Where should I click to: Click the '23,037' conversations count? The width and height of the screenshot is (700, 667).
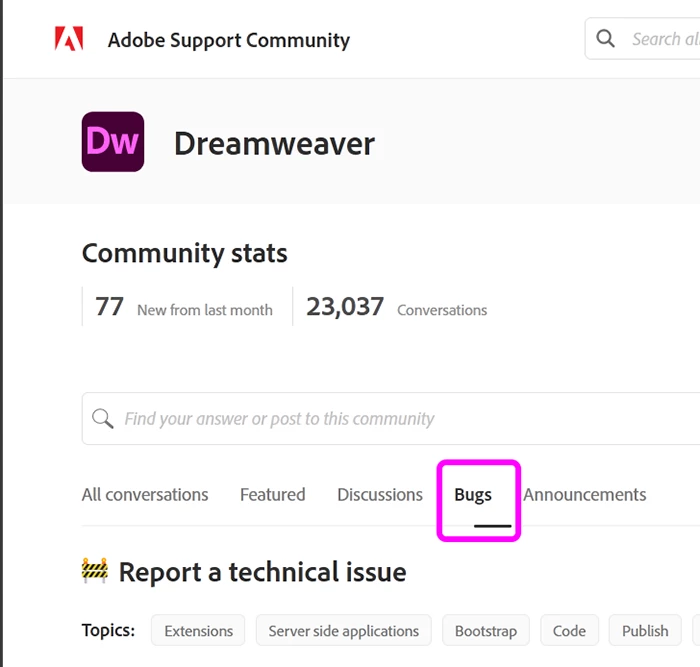coord(345,307)
